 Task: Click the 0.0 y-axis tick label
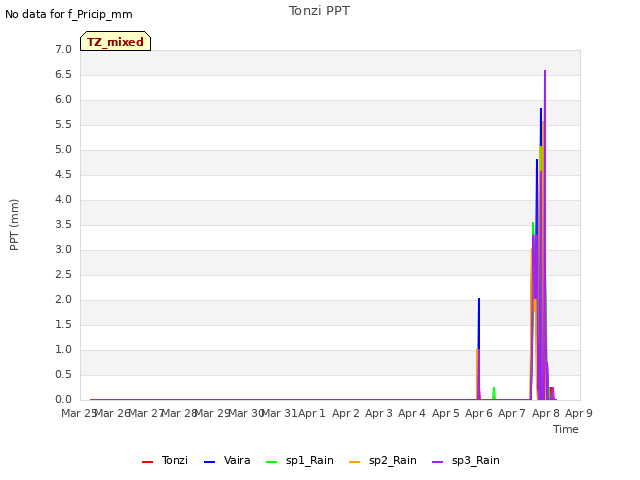click(x=63, y=399)
